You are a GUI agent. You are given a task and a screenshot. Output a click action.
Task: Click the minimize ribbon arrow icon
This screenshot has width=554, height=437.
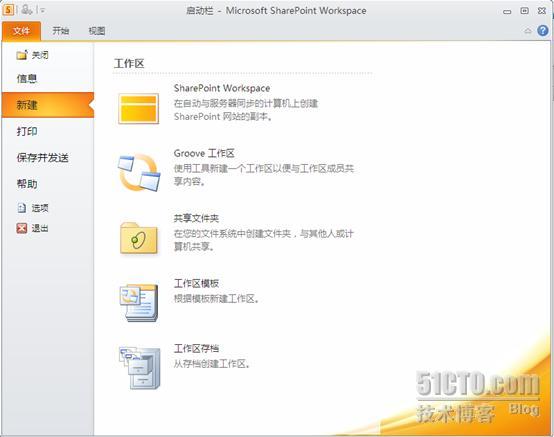528,31
